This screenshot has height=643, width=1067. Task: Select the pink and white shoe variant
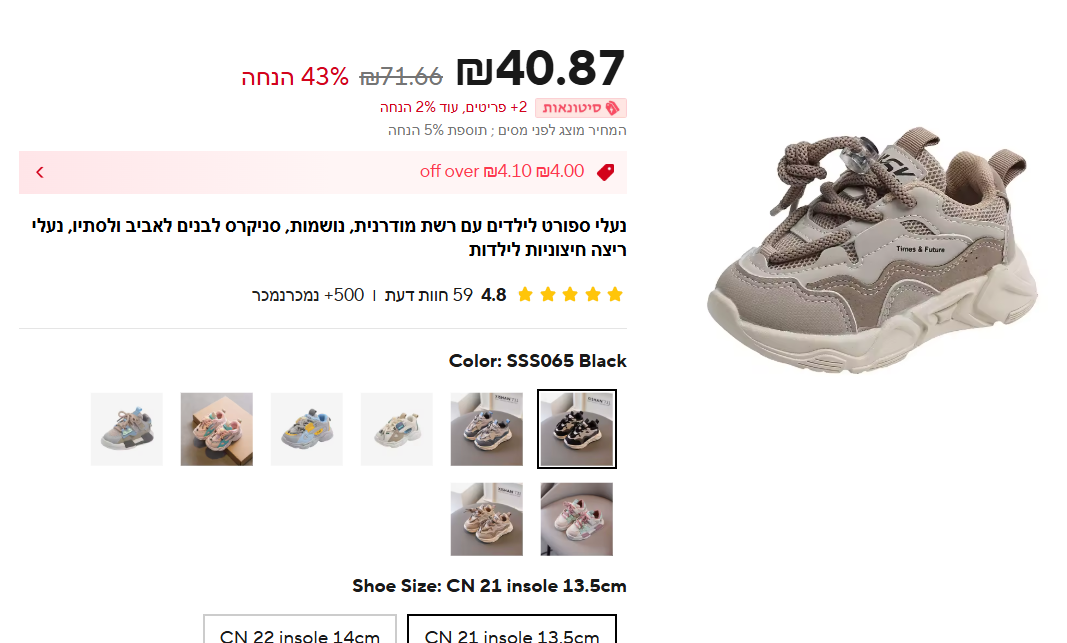577,519
